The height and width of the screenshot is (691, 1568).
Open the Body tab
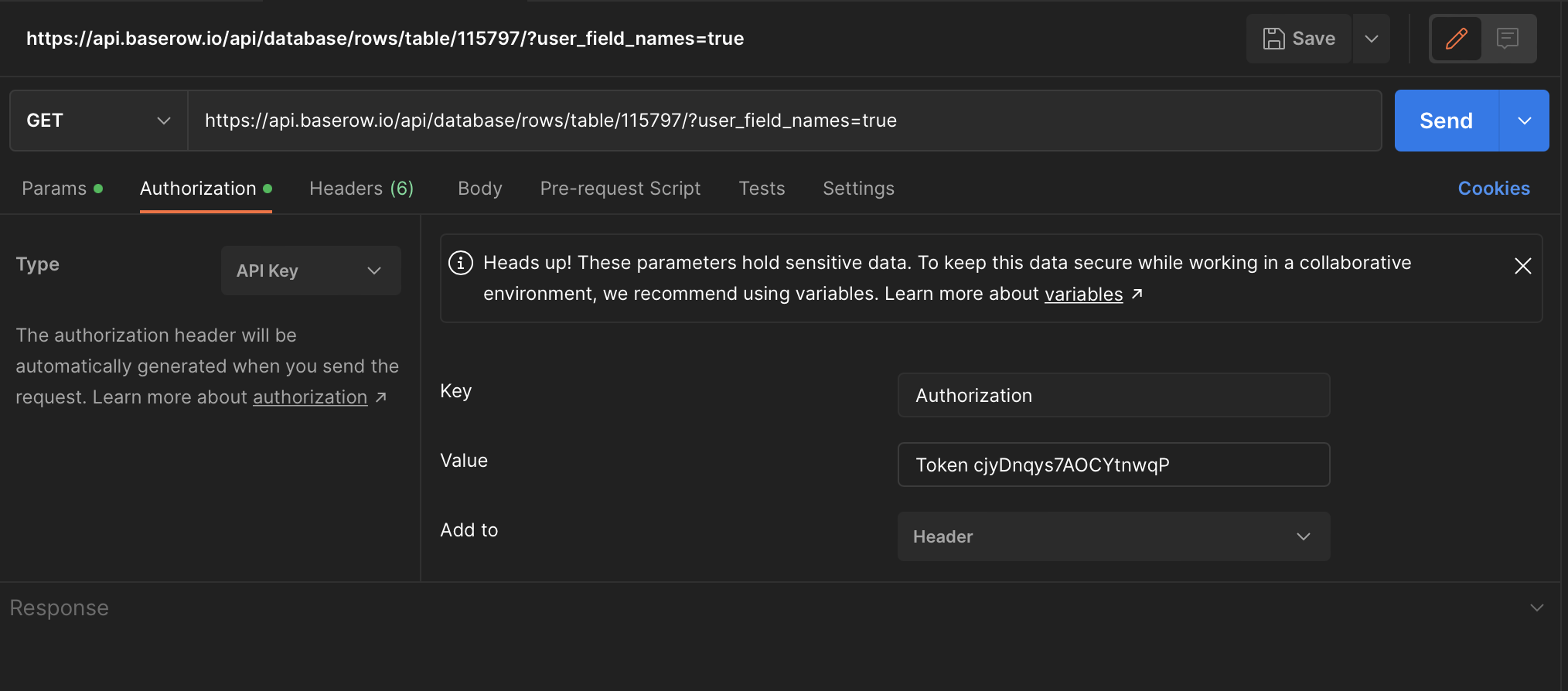pyautogui.click(x=479, y=189)
